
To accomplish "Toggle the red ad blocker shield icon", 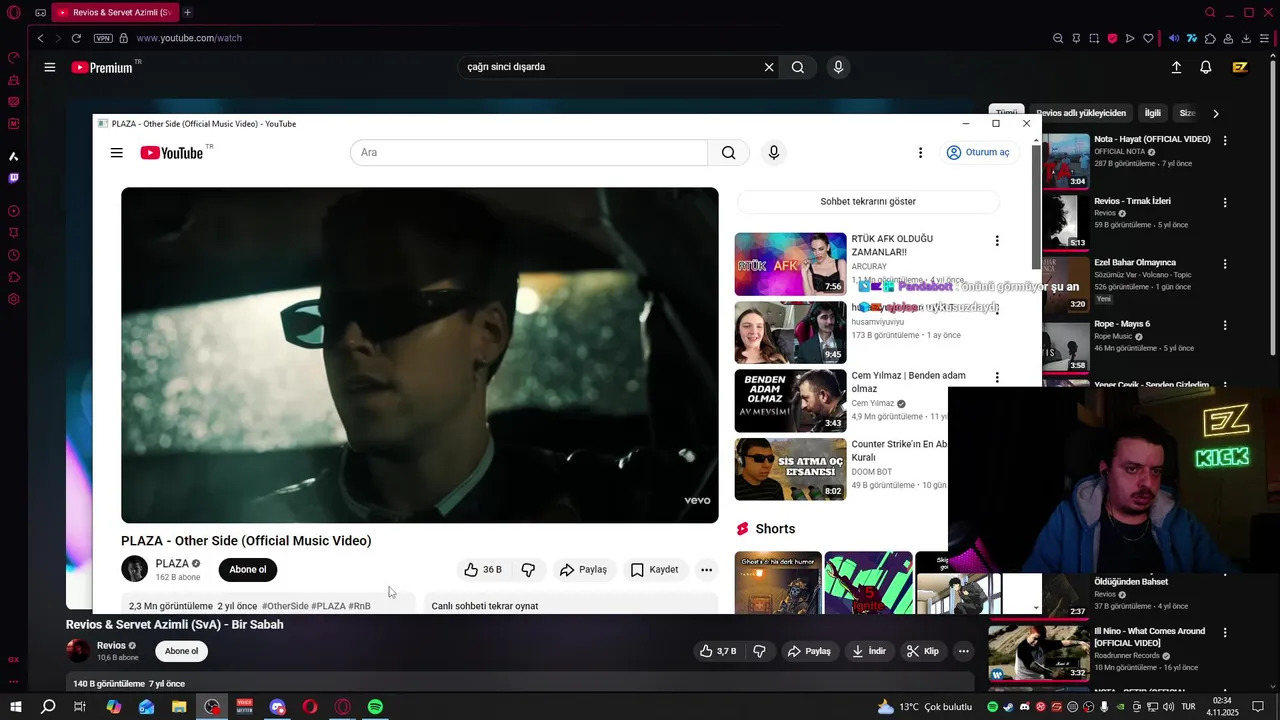I will tap(1112, 38).
